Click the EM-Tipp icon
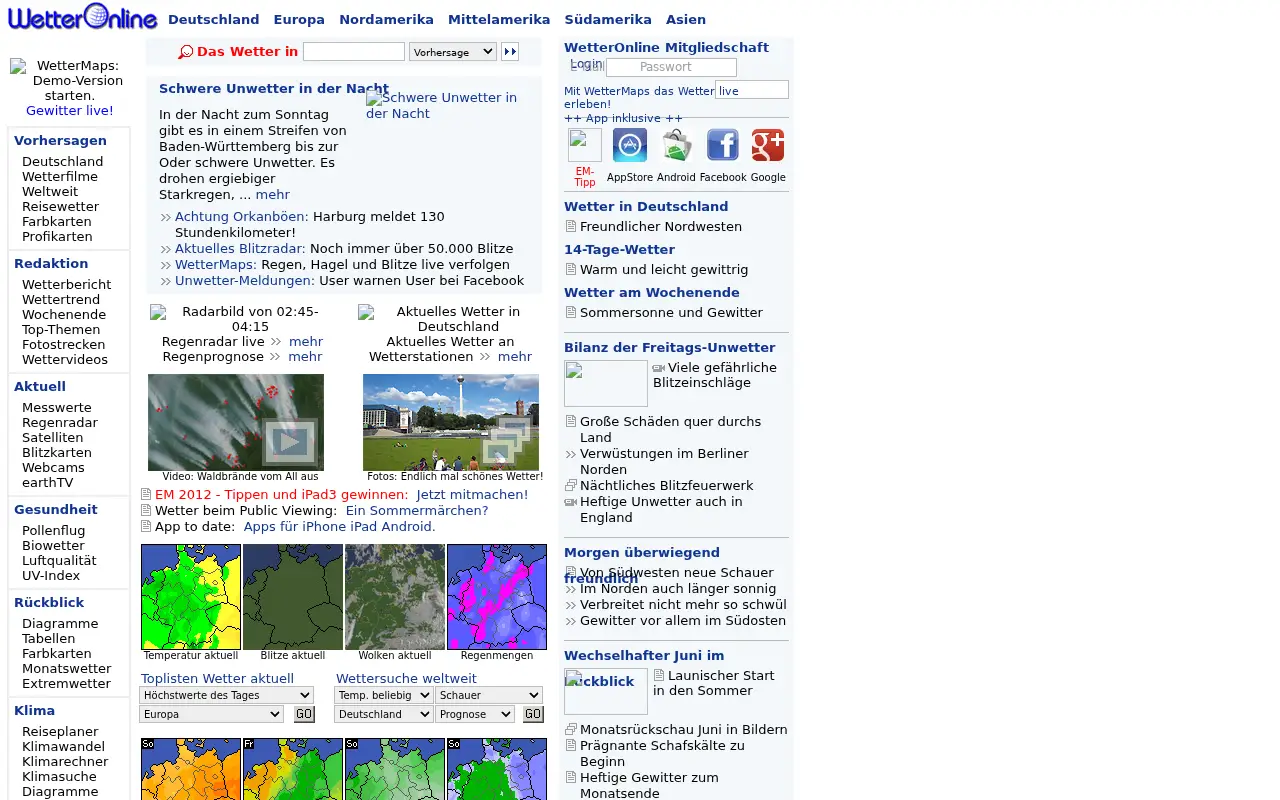The width and height of the screenshot is (1280, 800). (x=585, y=145)
